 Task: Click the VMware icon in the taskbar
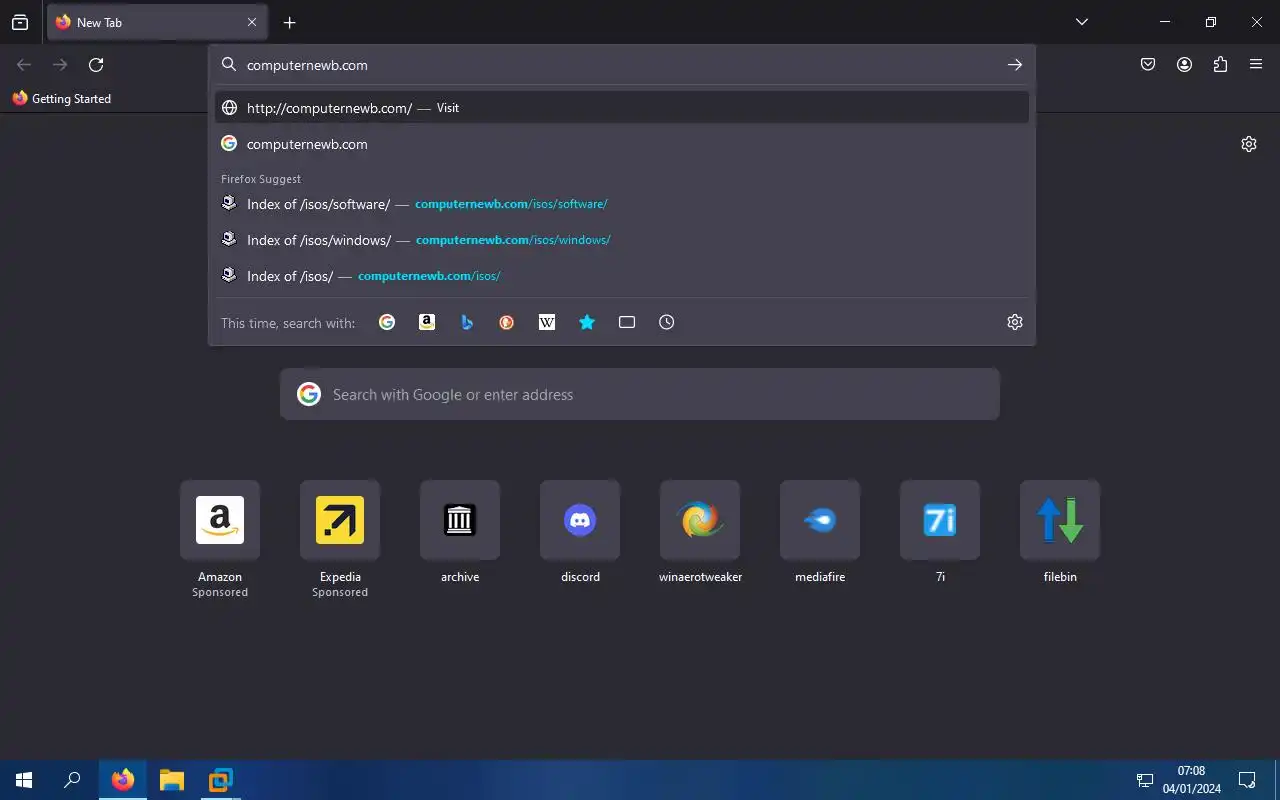point(220,780)
